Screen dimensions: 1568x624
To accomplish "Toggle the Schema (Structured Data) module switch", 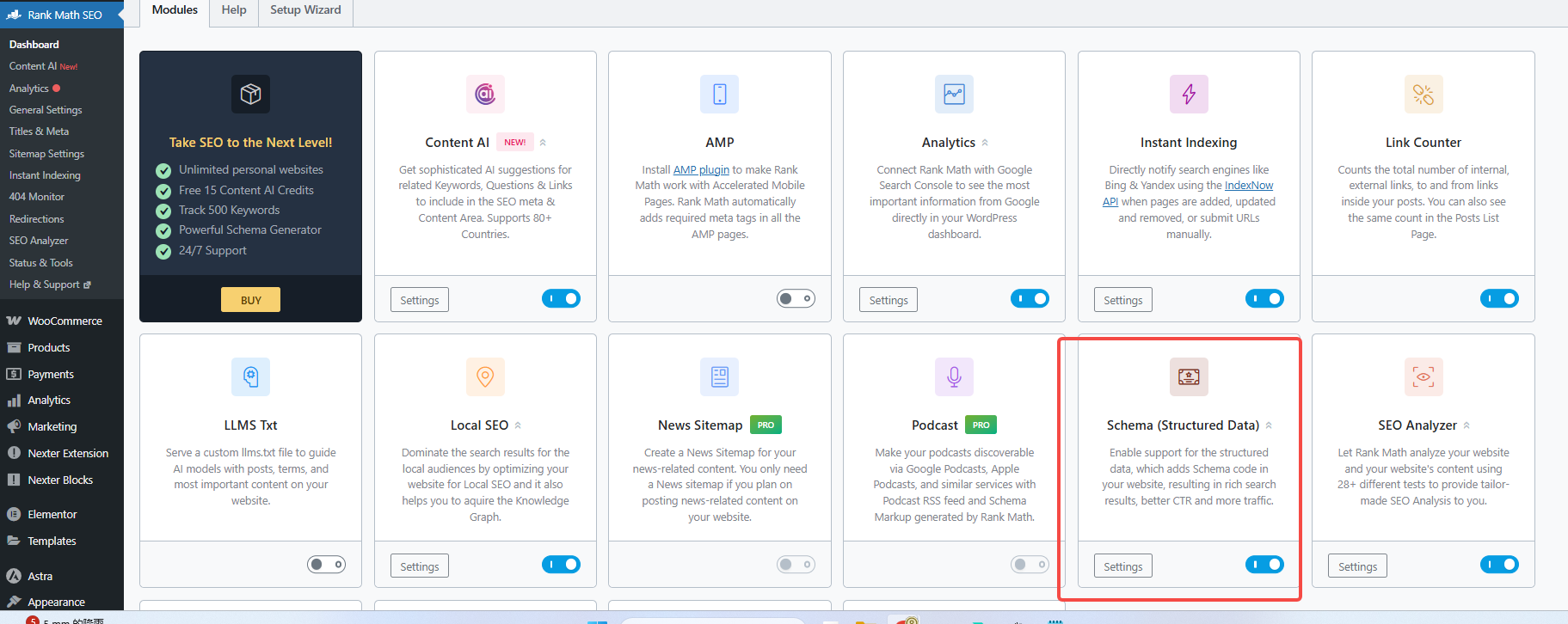I will point(1264,564).
